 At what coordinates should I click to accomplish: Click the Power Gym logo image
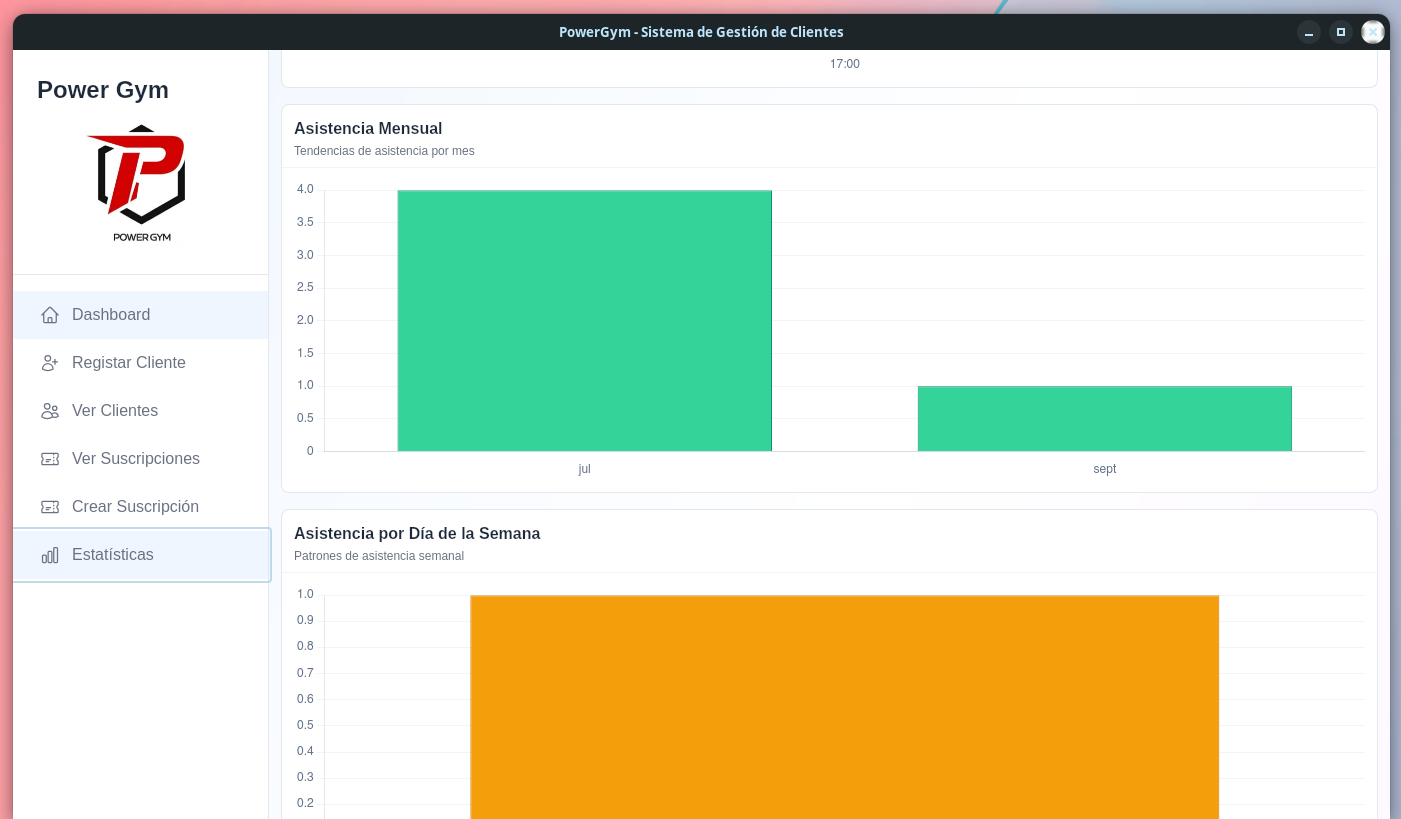coord(141,184)
